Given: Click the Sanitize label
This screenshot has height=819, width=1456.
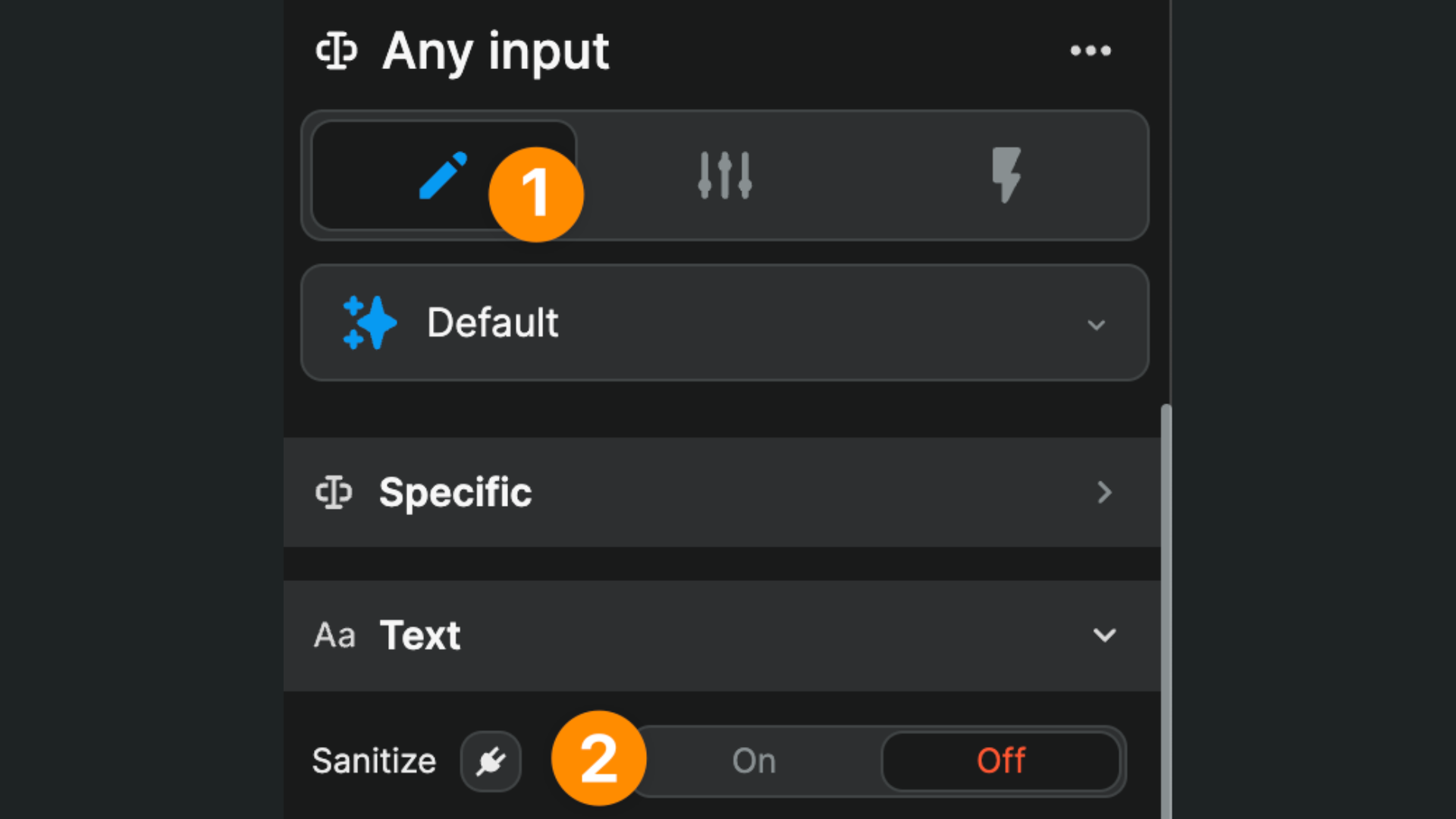Looking at the screenshot, I should click(x=374, y=761).
